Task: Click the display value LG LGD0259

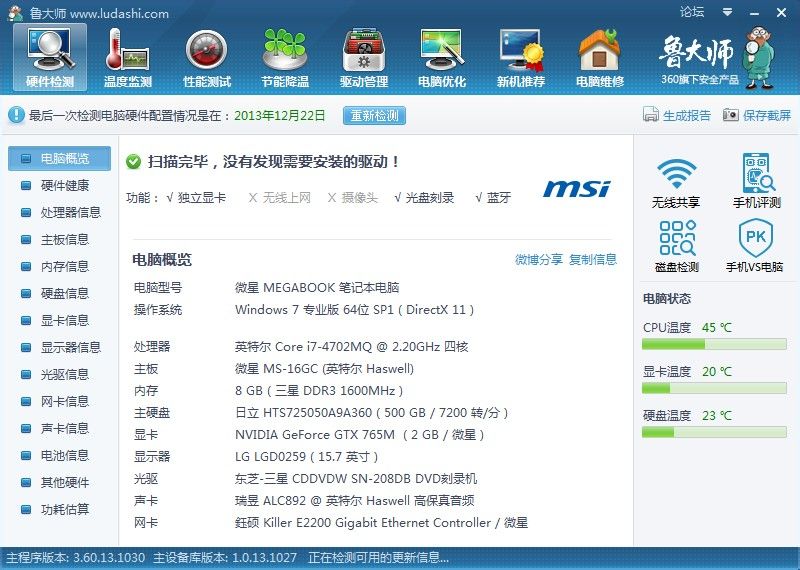Action: point(306,457)
